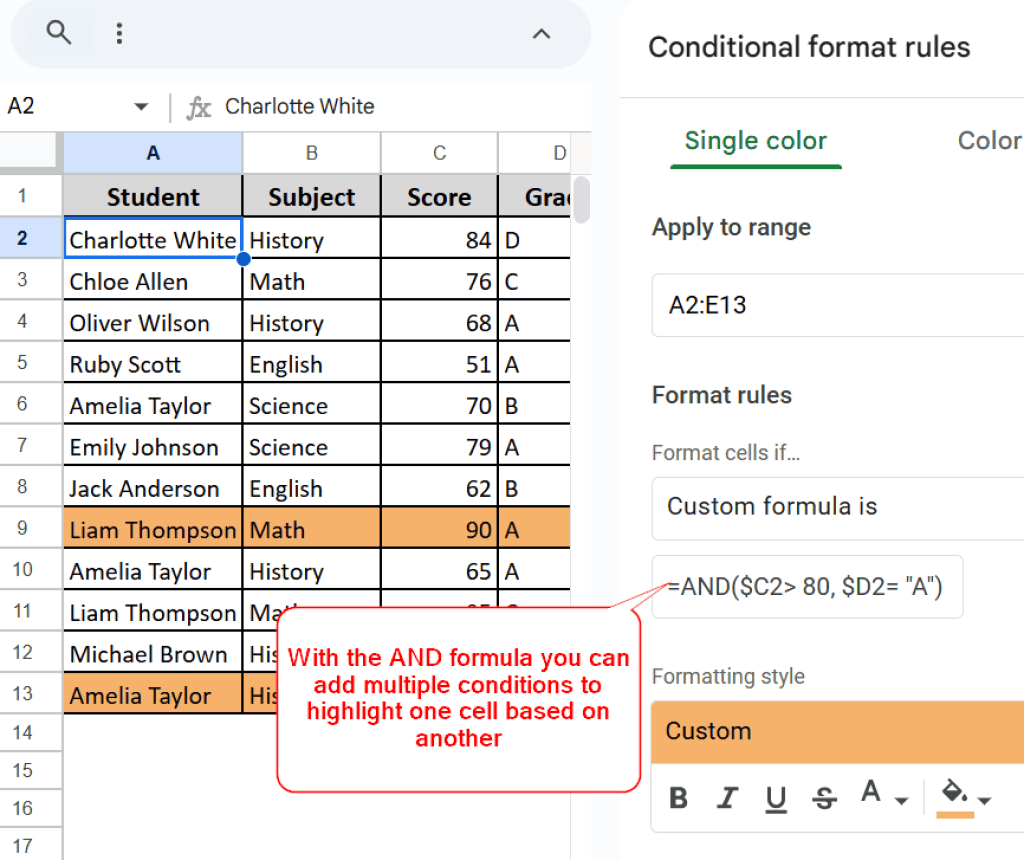The width and height of the screenshot is (1024, 860).
Task: Click the function fx icon
Action: coord(198,106)
